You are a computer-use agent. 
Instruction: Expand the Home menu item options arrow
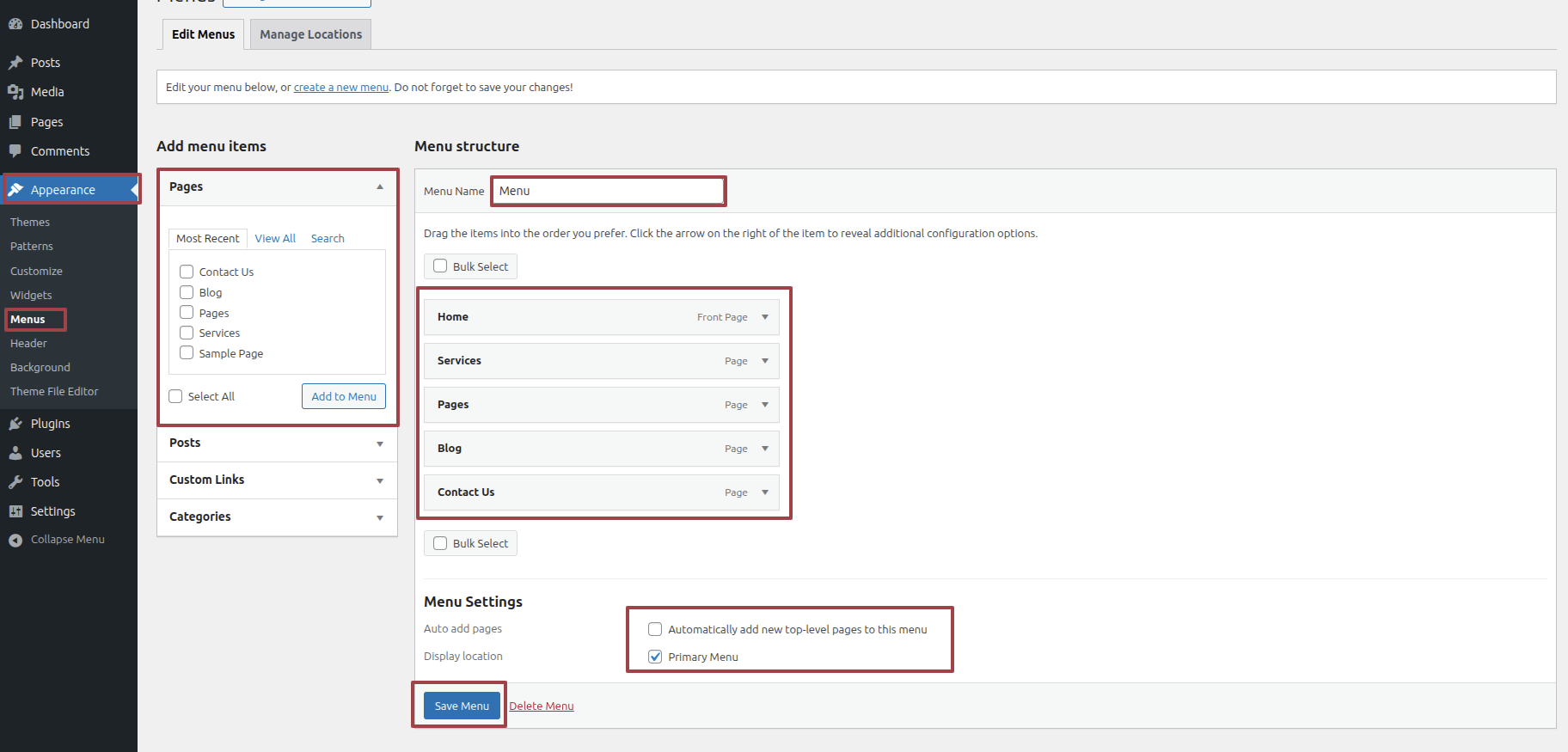point(765,317)
